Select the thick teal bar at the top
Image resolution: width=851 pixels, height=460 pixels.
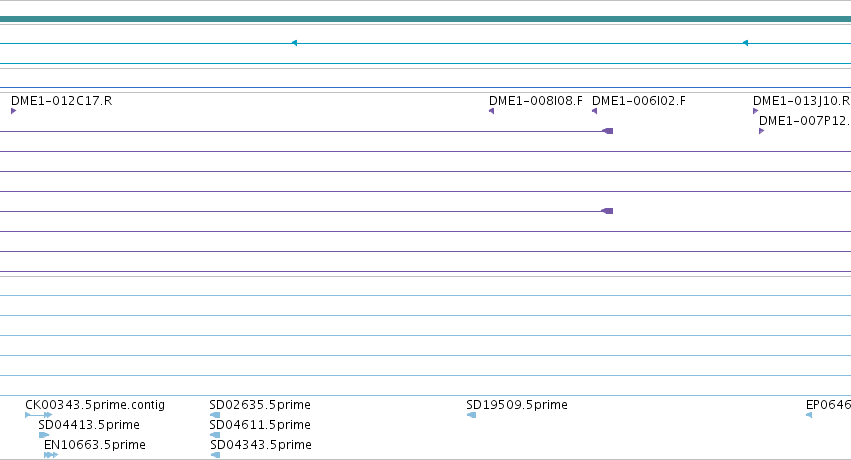[x=426, y=20]
